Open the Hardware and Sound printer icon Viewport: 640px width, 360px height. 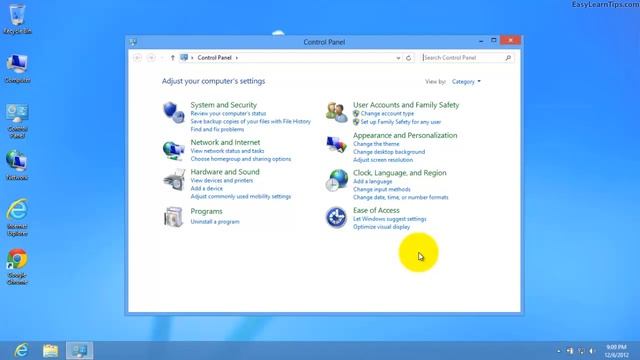(x=174, y=180)
